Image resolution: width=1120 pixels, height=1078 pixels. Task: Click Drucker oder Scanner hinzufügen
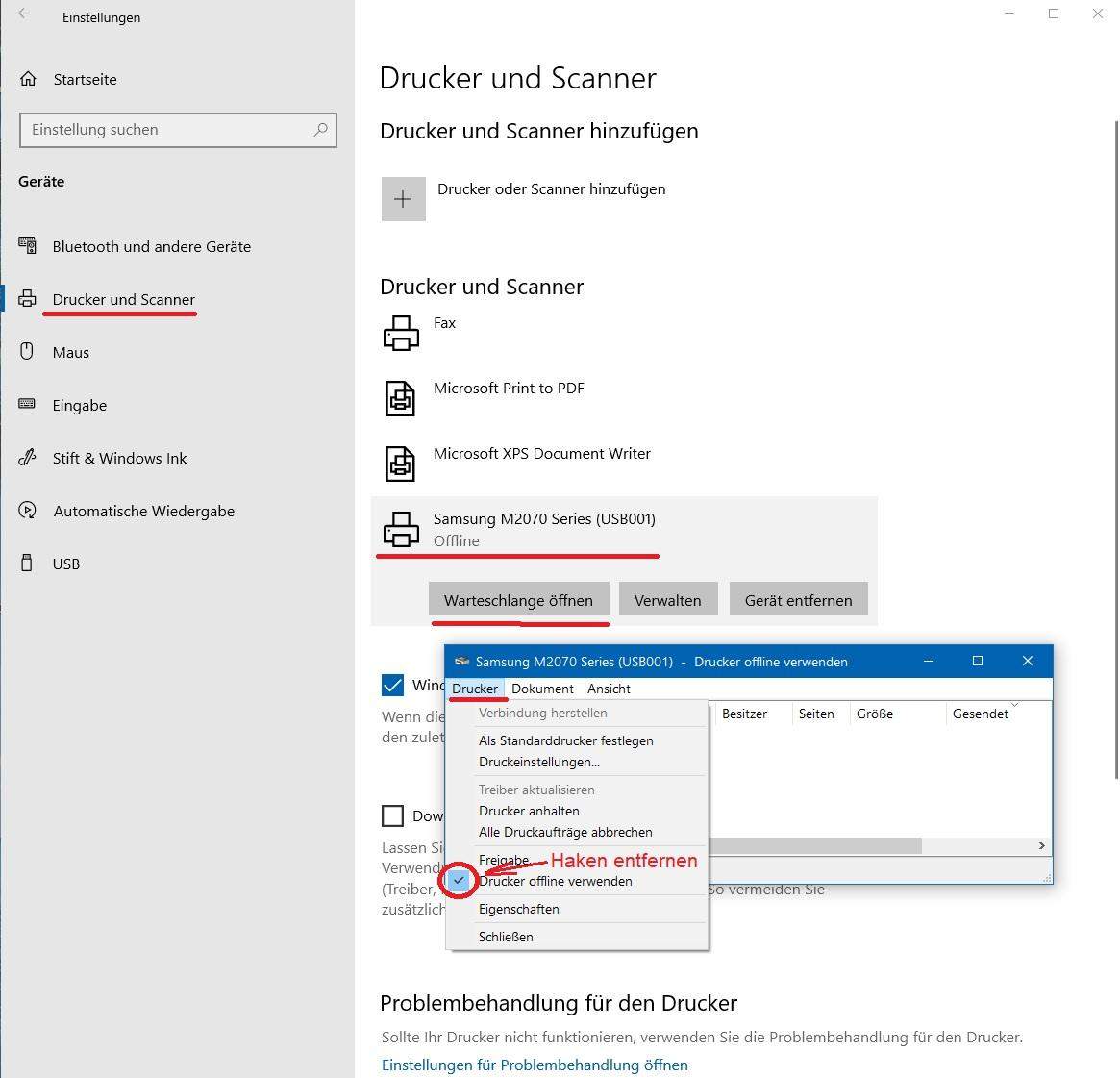click(x=552, y=189)
